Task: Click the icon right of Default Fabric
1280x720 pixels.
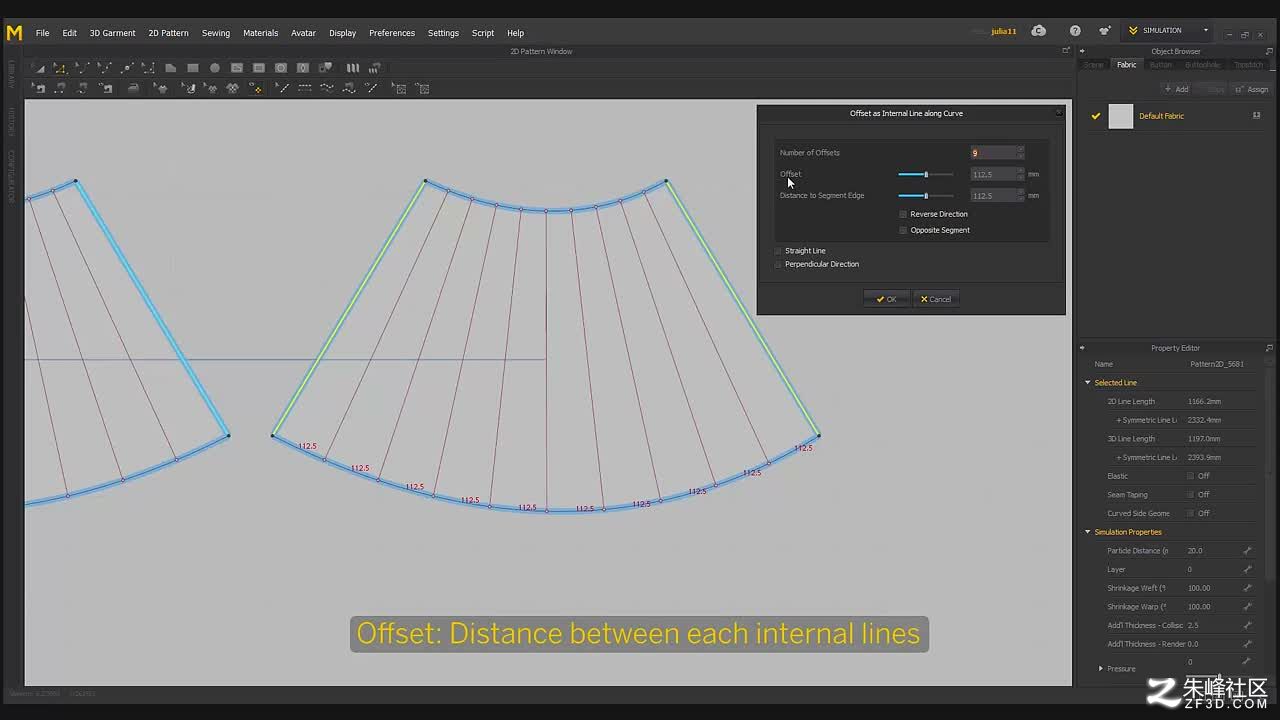Action: pyautogui.click(x=1256, y=116)
